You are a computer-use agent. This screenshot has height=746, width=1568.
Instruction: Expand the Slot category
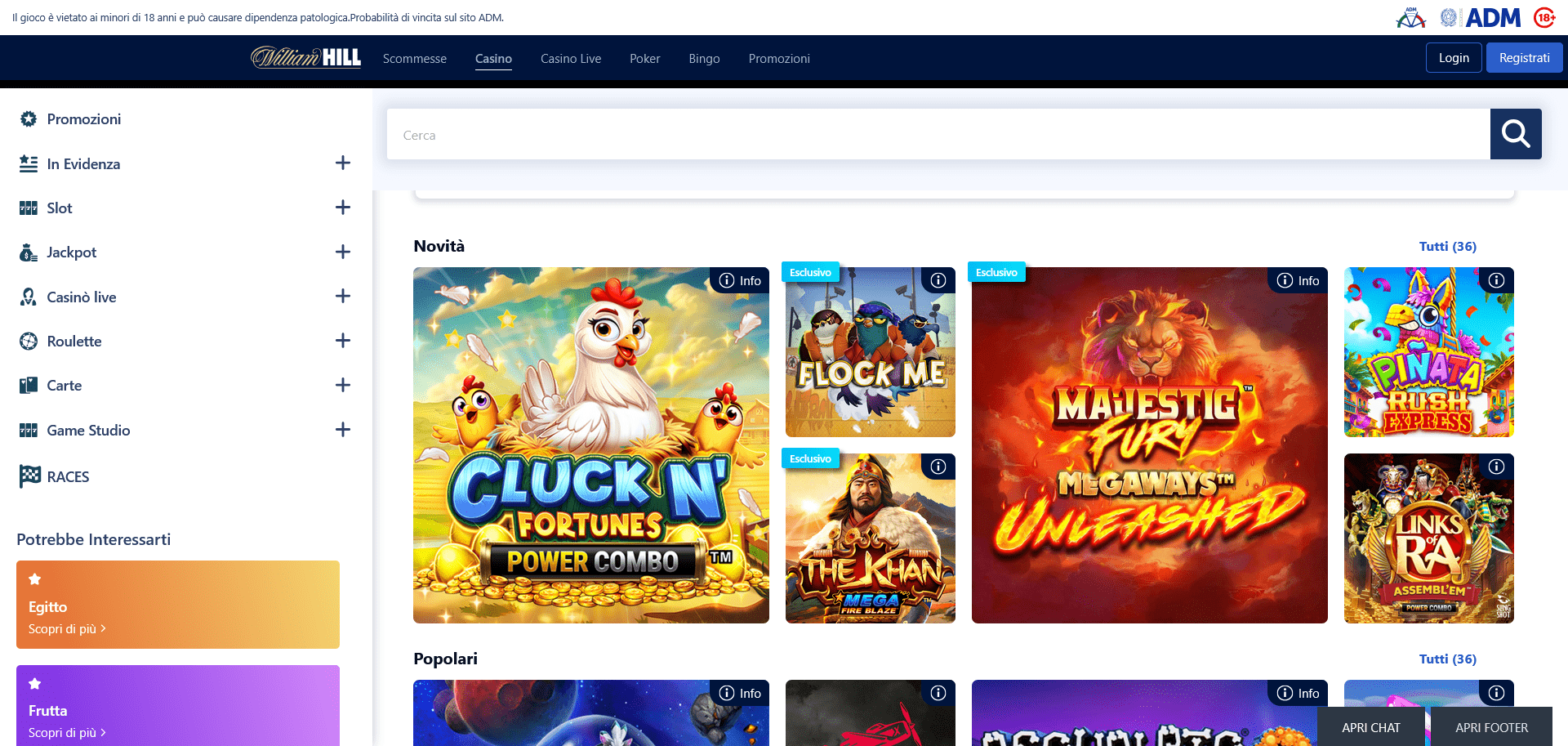[343, 208]
